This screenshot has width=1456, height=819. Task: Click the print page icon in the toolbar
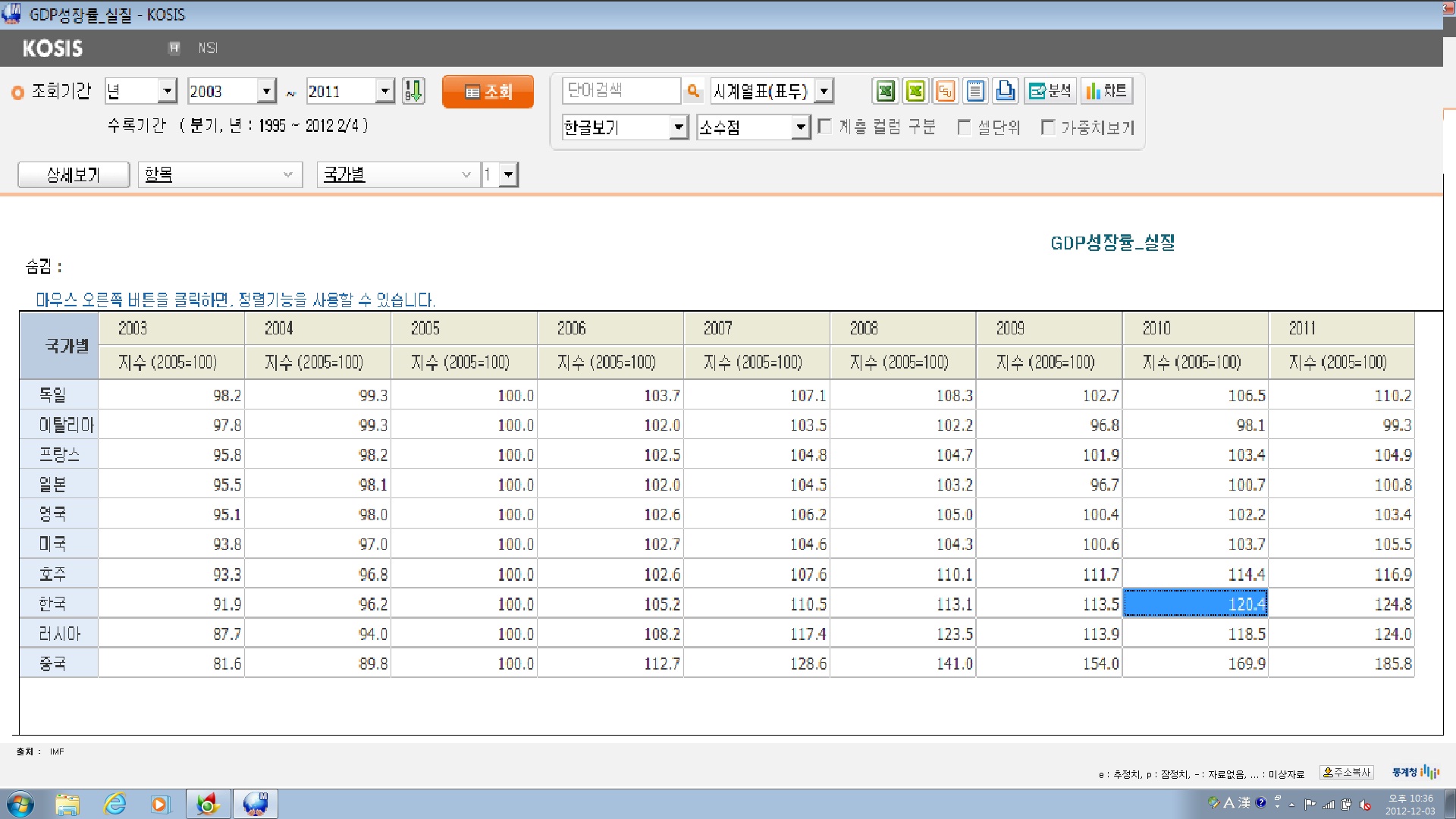(x=1006, y=91)
